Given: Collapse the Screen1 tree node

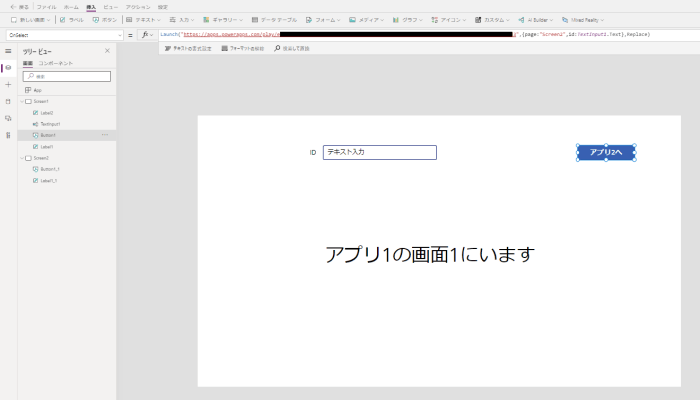Looking at the screenshot, I should click(x=22, y=101).
